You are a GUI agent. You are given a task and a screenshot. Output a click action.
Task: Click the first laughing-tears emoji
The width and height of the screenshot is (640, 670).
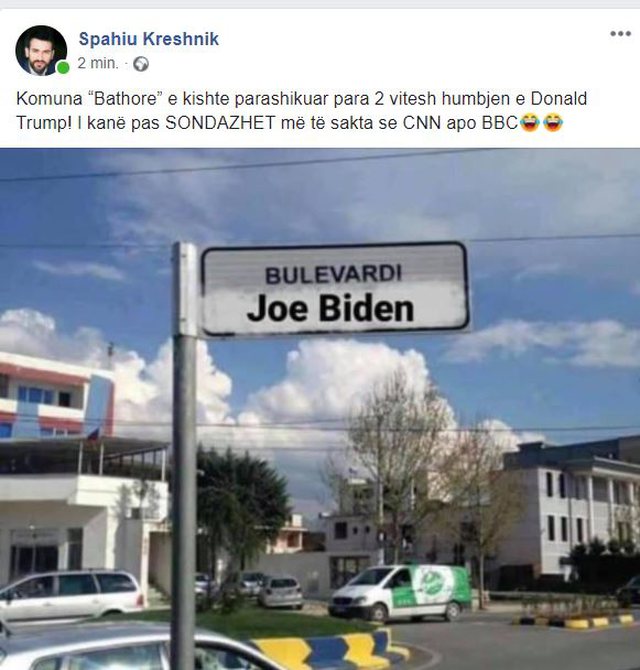coord(530,123)
